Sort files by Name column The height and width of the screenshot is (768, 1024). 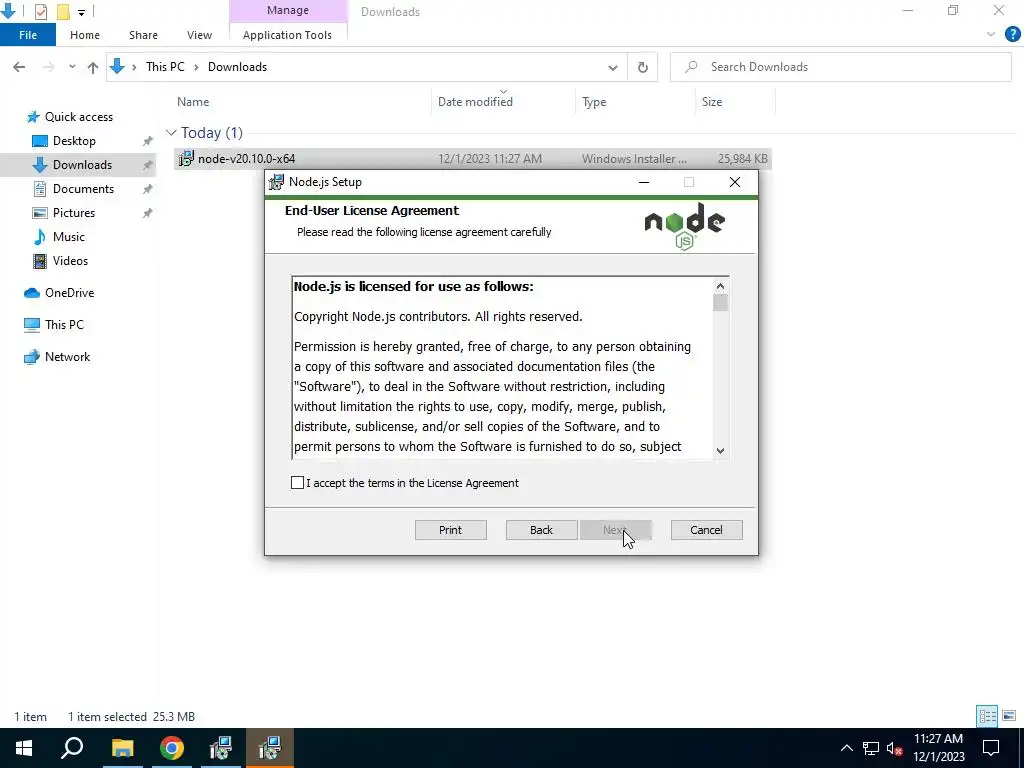193,102
